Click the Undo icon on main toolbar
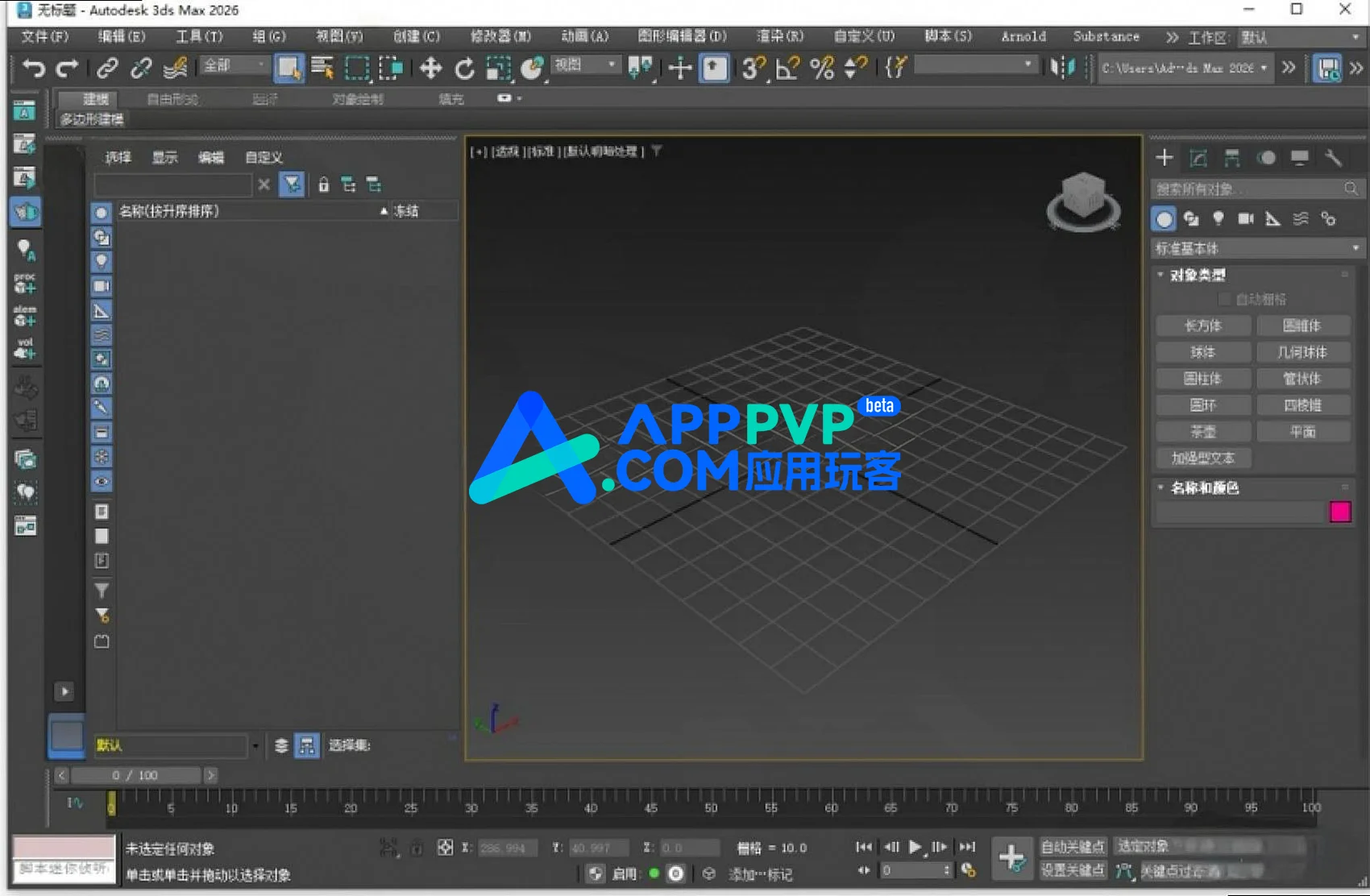The image size is (1370, 896). [x=32, y=68]
